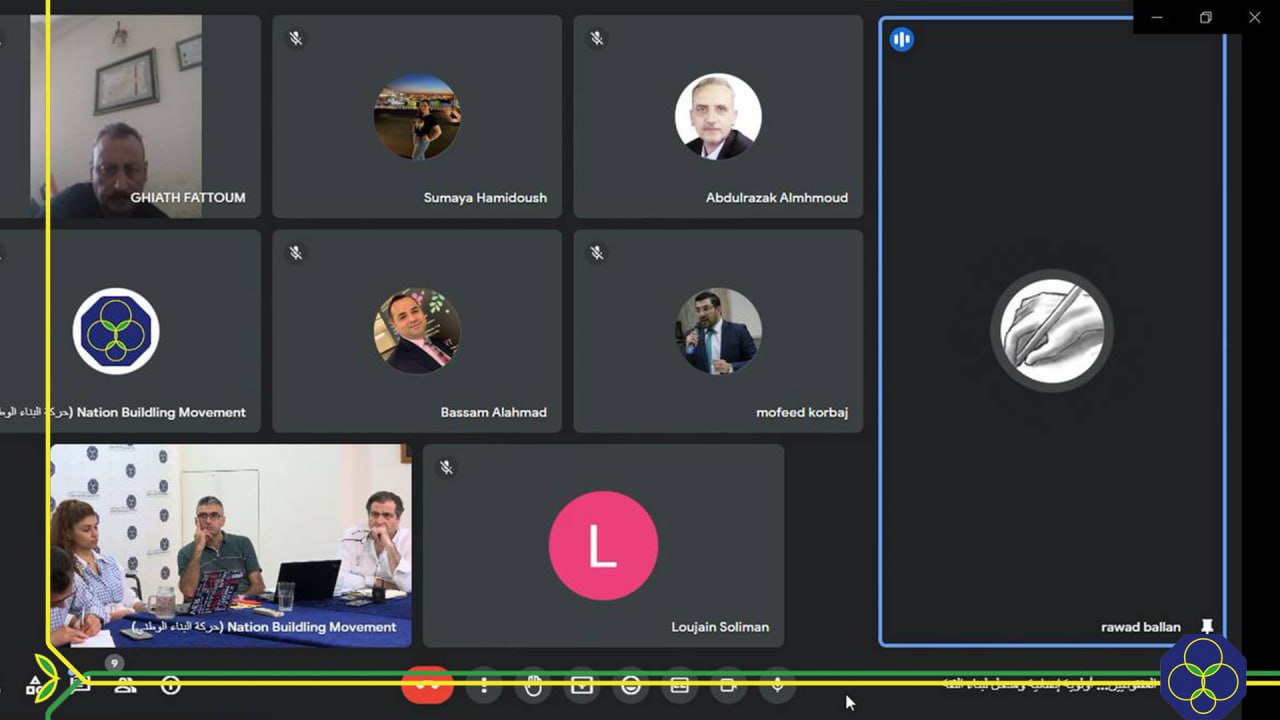This screenshot has height=720, width=1280.
Task: Show the people participants panel
Action: [125, 685]
